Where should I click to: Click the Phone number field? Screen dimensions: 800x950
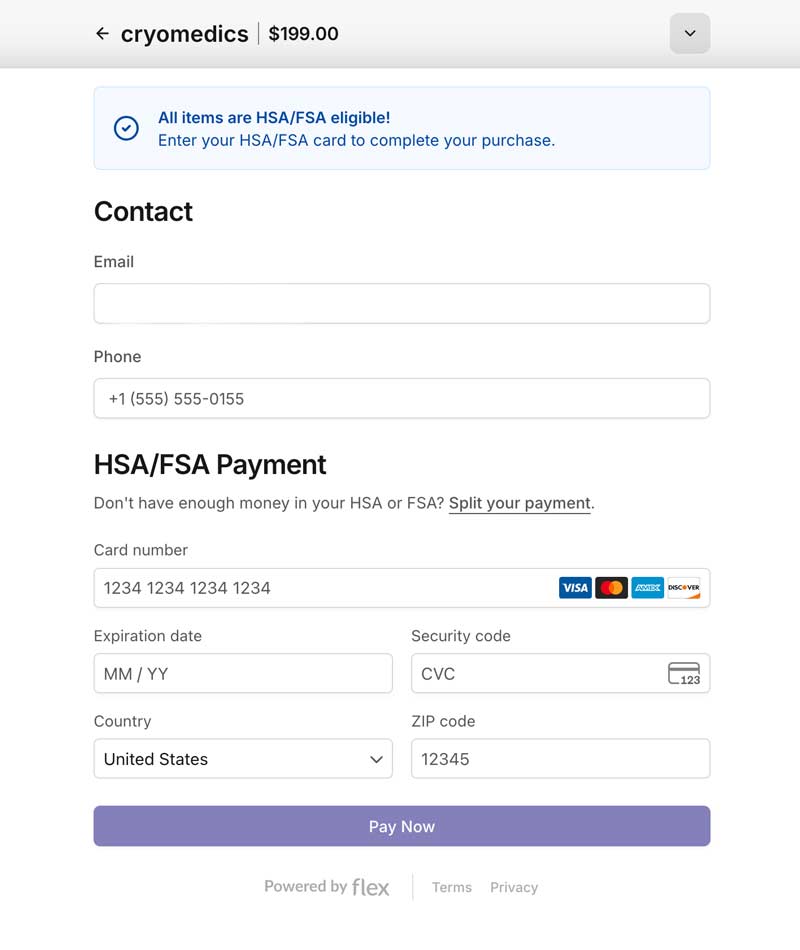(401, 398)
